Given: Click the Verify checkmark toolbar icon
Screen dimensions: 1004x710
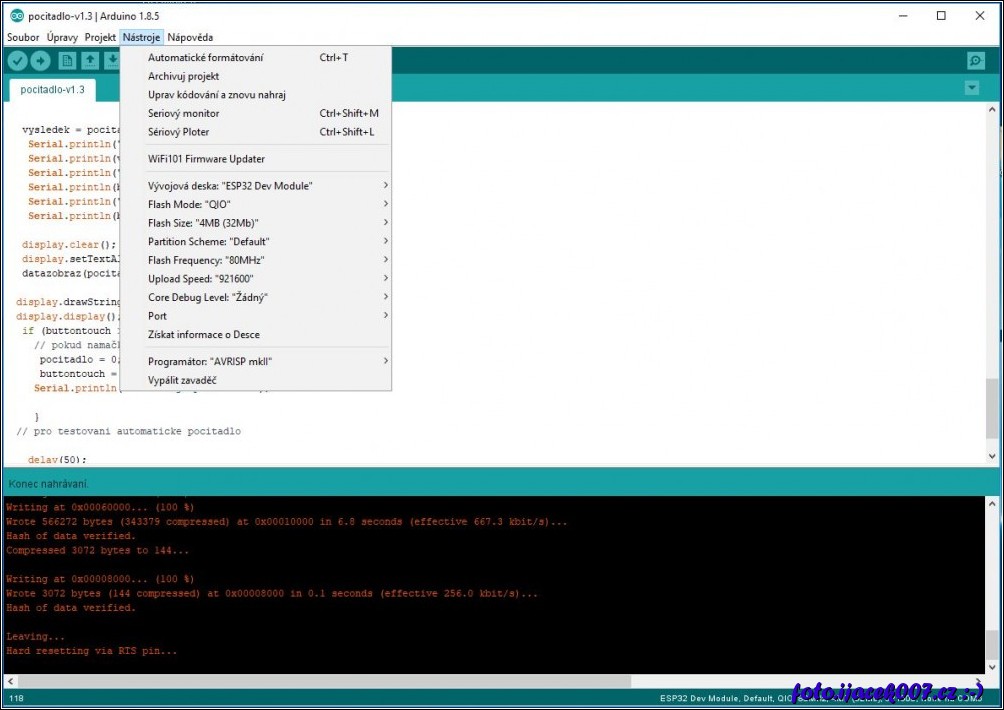Looking at the screenshot, I should [17, 61].
